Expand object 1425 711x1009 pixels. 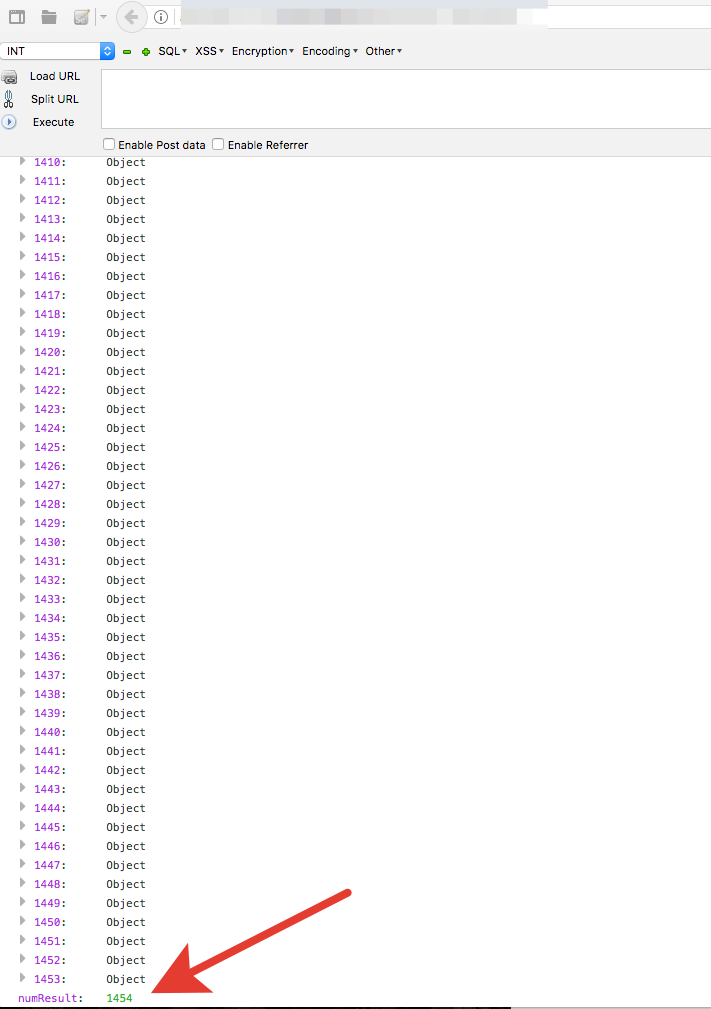[23, 446]
